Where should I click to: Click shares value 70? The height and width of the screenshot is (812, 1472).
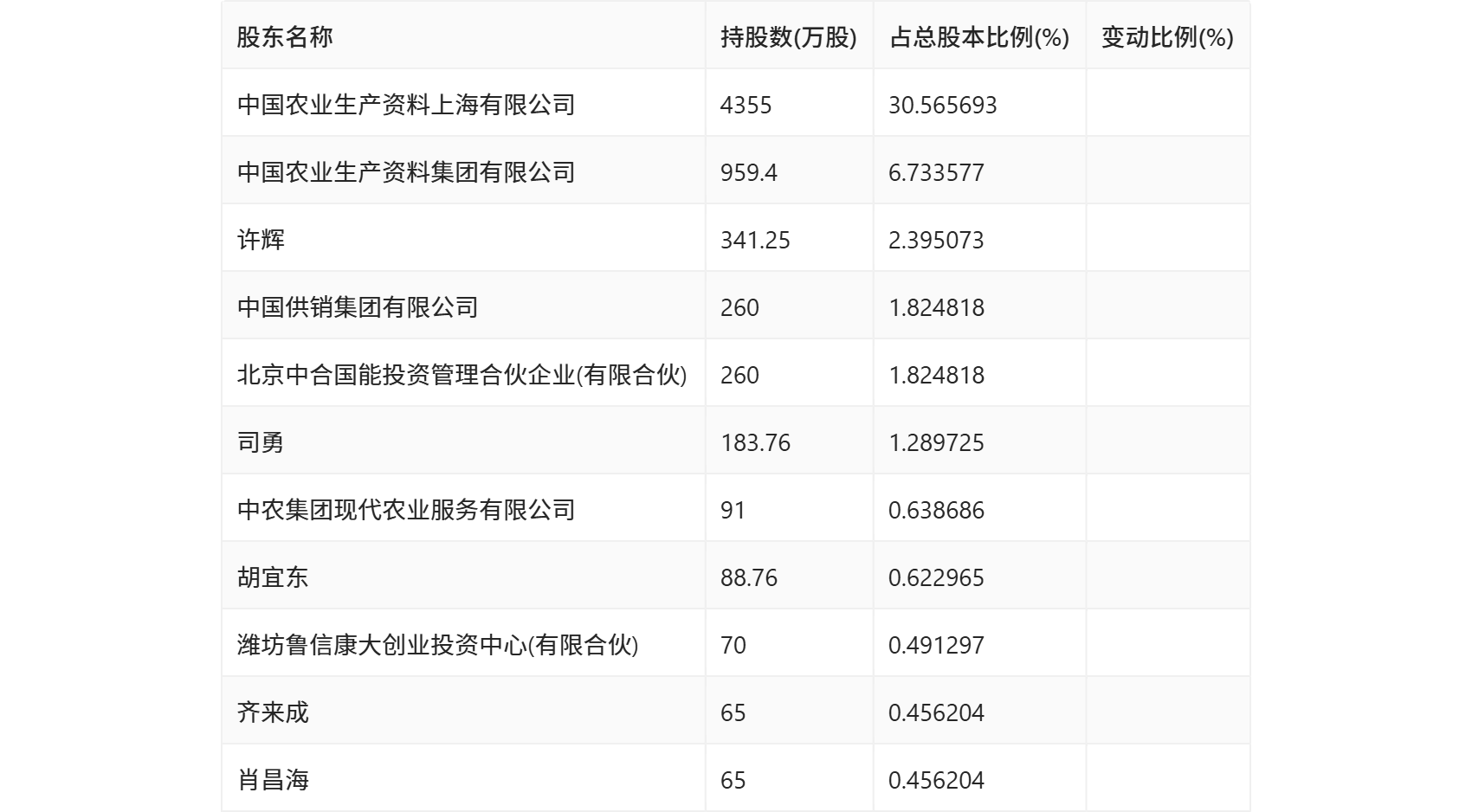coord(733,645)
